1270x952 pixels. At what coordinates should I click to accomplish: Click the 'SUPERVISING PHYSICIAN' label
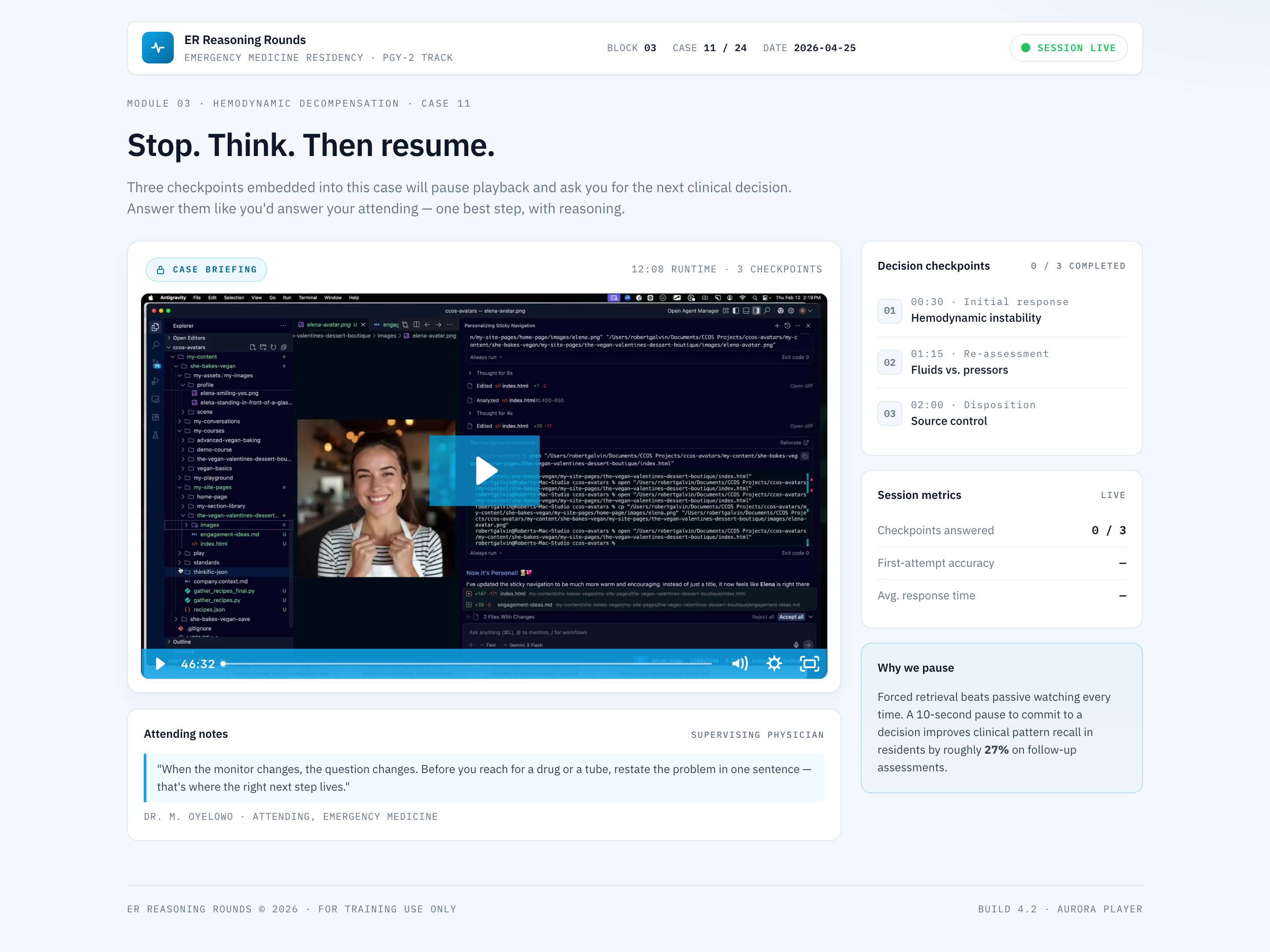point(757,735)
